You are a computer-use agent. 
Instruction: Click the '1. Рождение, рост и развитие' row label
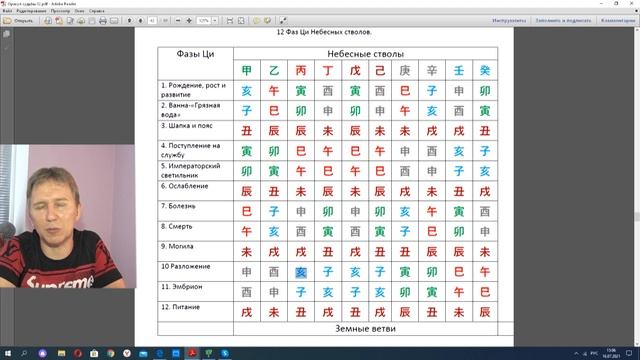coord(193,90)
